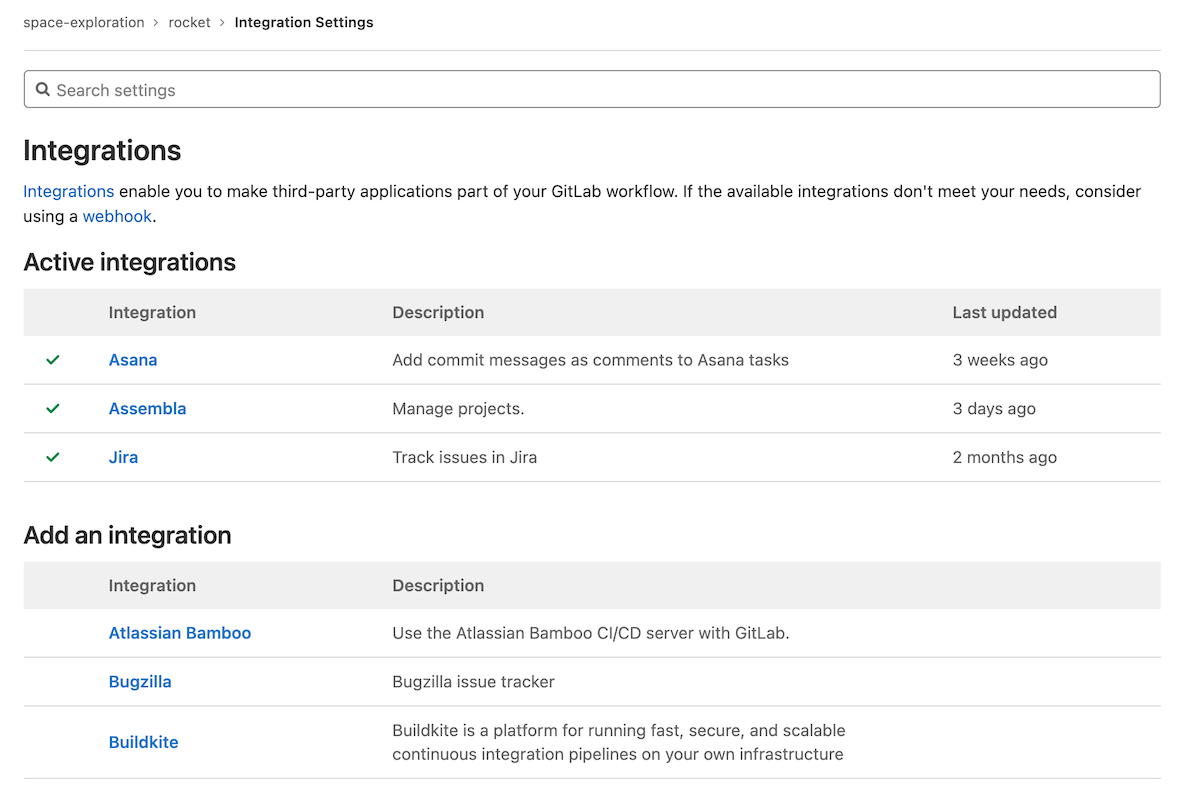Click the breadcrumb chevron after space-exploration
The image size is (1200, 792).
(153, 22)
